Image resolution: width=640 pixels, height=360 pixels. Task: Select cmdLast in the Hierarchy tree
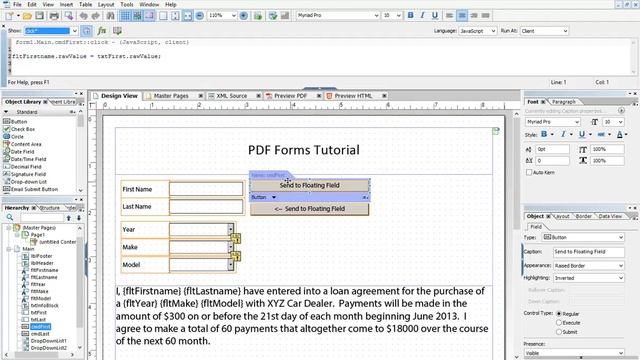tap(40, 334)
